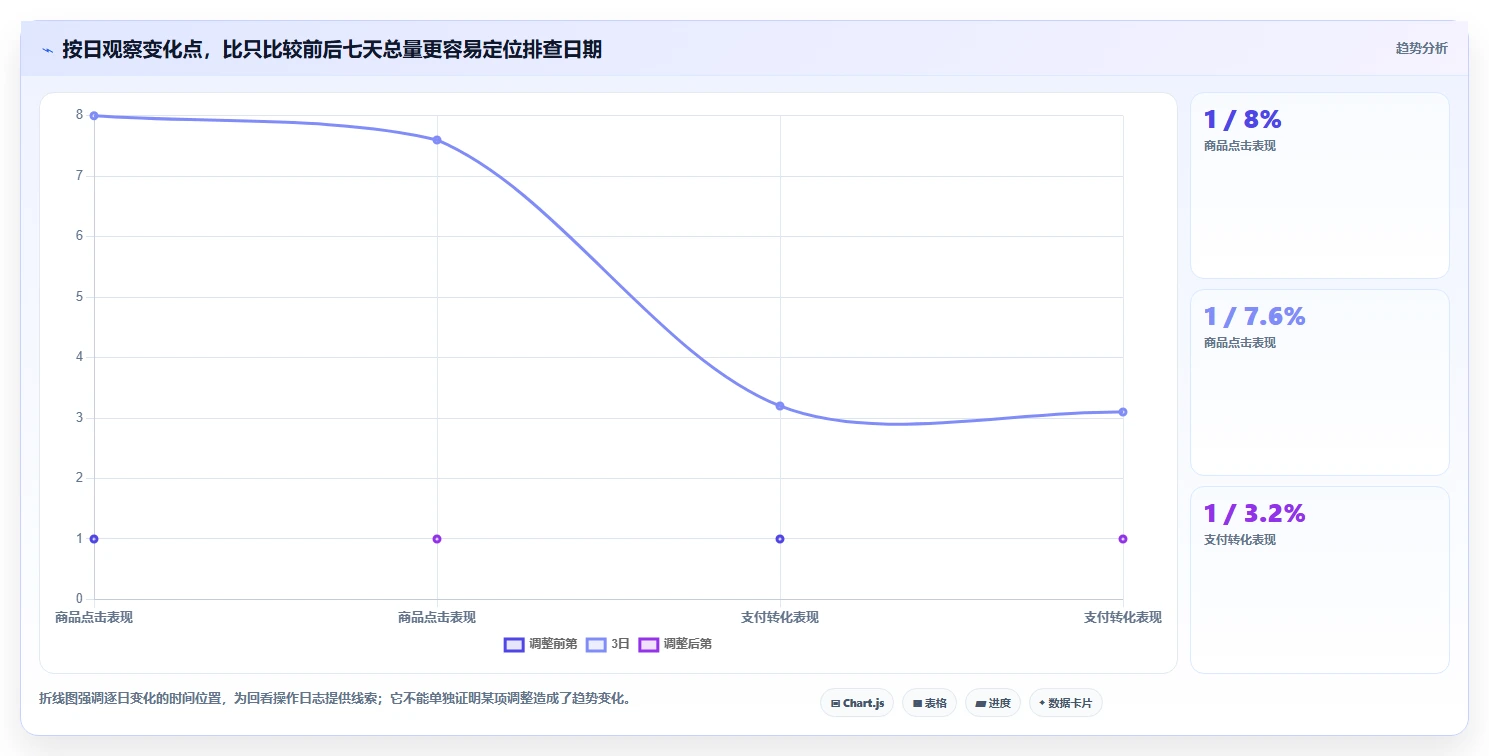Click the 表格 chip
The image size is (1489, 756).
coord(929,703)
